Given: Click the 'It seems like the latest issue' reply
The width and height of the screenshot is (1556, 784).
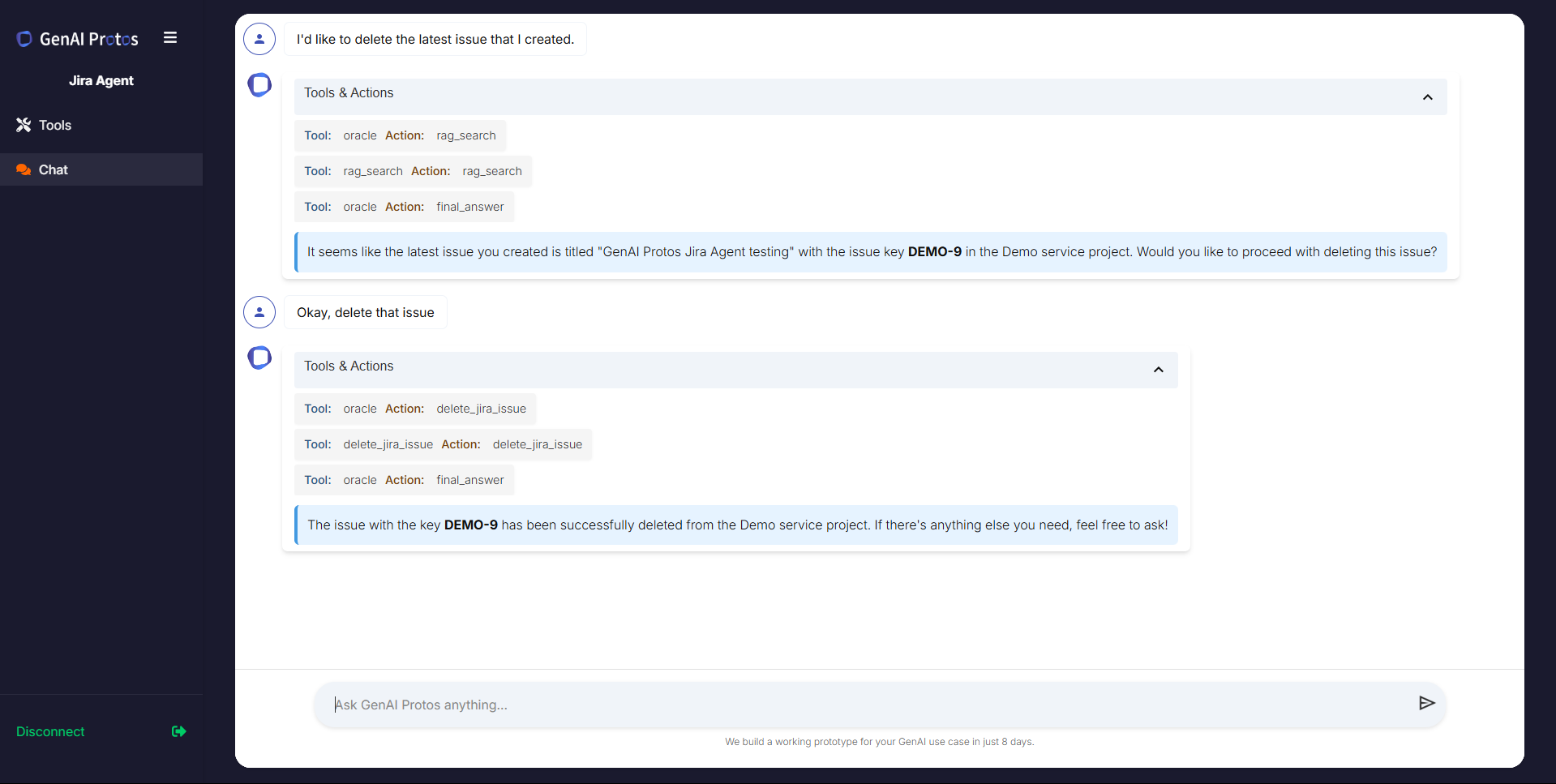Looking at the screenshot, I should pyautogui.click(x=872, y=252).
